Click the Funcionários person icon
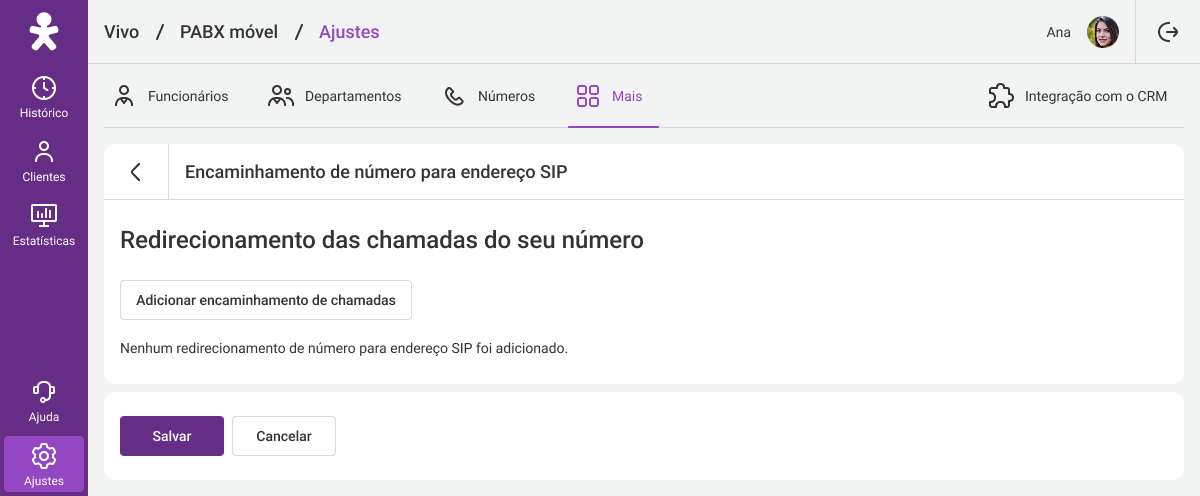This screenshot has height=496, width=1200. (x=124, y=96)
